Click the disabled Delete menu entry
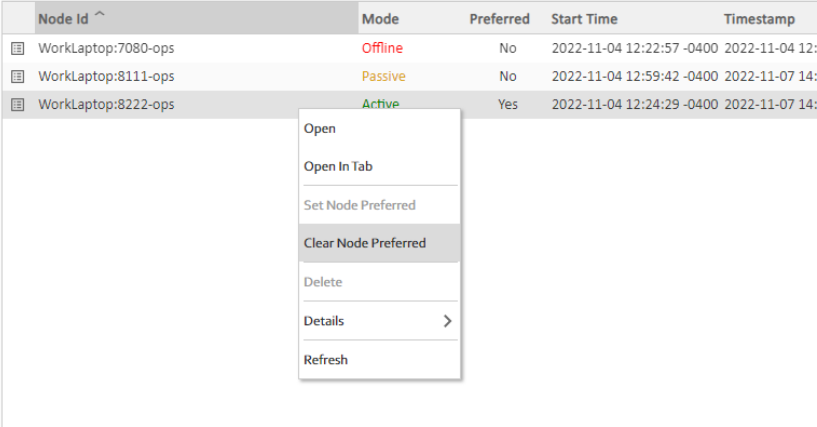 click(323, 282)
